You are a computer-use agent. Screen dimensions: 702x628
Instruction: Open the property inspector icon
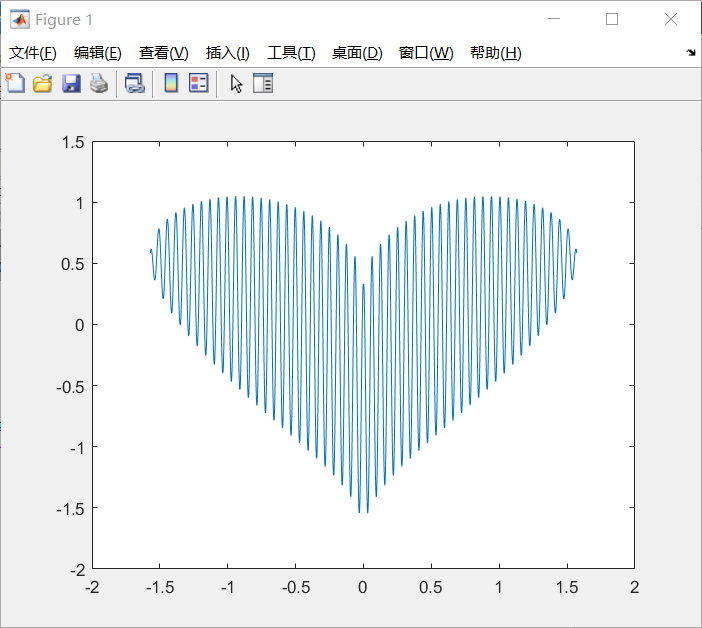point(263,83)
